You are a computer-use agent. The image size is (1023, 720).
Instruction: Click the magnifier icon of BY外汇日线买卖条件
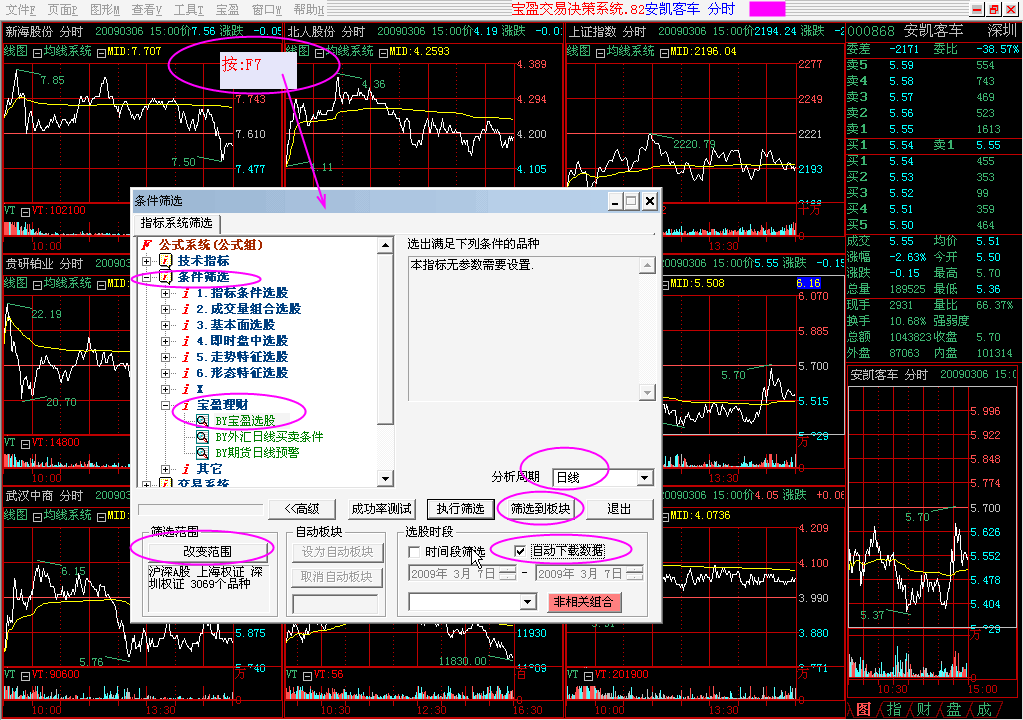[204, 437]
